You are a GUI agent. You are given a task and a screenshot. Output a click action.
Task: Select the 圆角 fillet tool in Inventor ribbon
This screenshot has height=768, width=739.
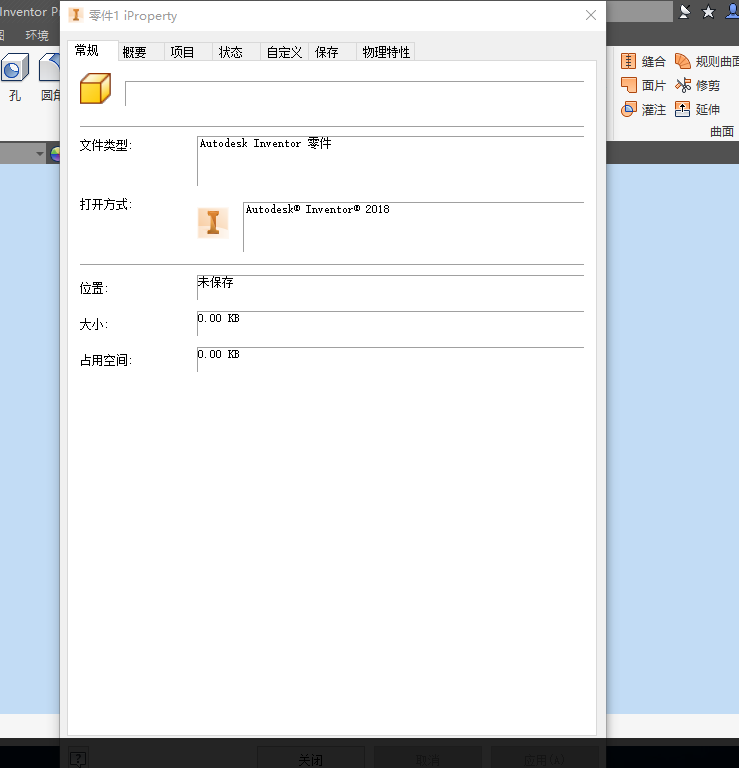[x=49, y=77]
